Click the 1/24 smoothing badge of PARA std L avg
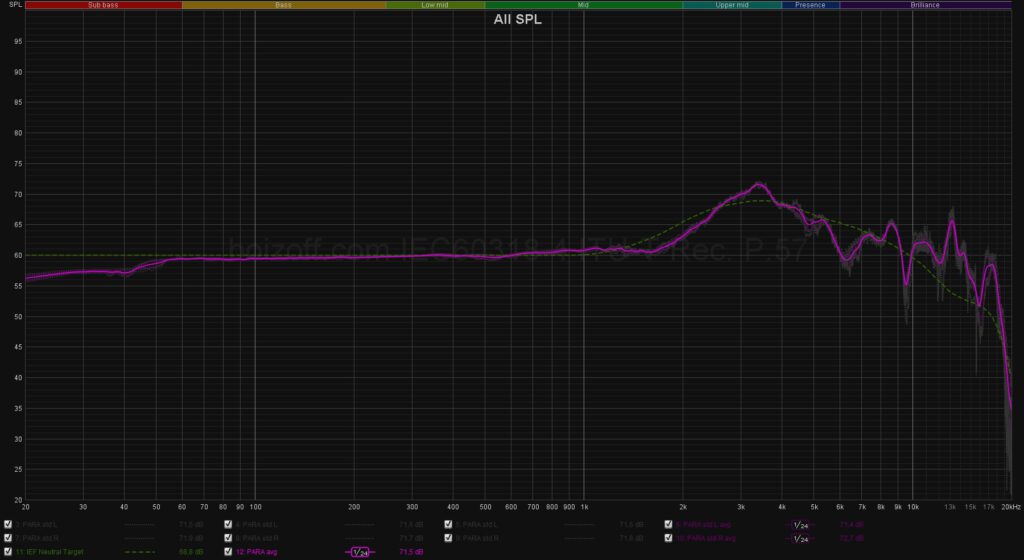This screenshot has width=1024, height=560. [x=800, y=525]
